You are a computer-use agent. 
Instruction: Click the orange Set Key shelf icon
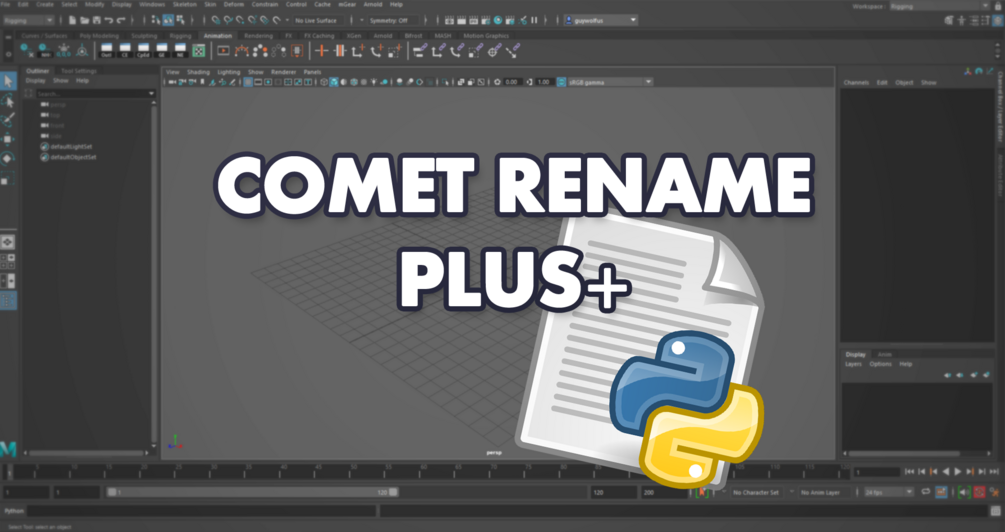[x=322, y=51]
